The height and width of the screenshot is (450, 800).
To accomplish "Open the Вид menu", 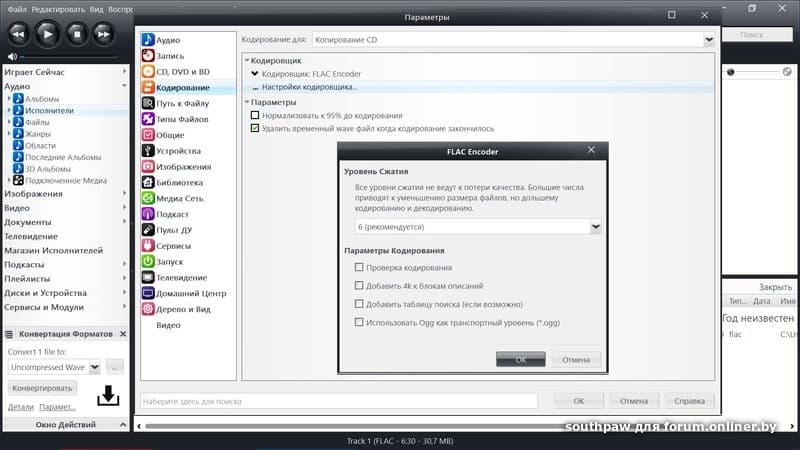I will tap(96, 9).
